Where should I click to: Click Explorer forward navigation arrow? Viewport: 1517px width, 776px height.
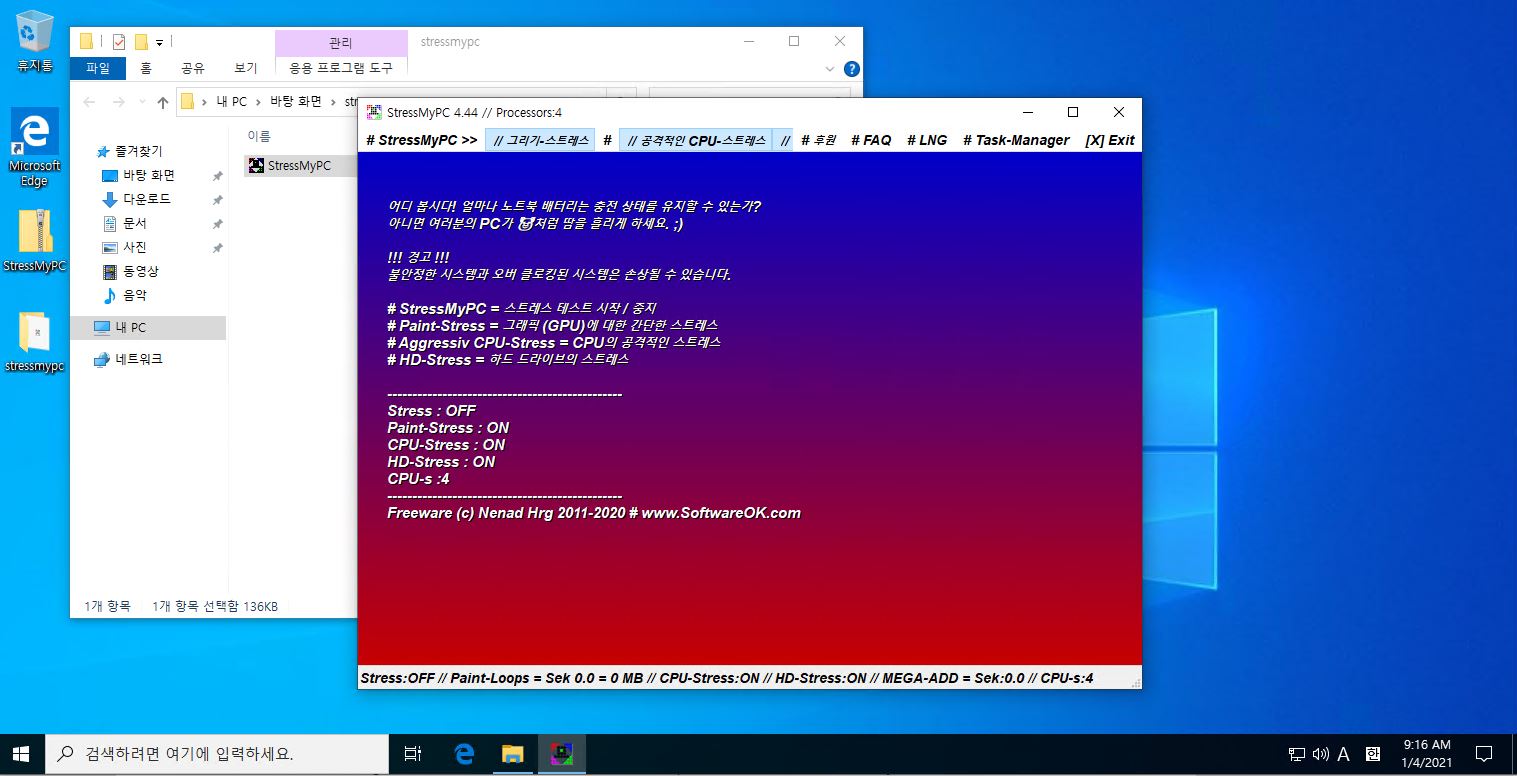(117, 102)
